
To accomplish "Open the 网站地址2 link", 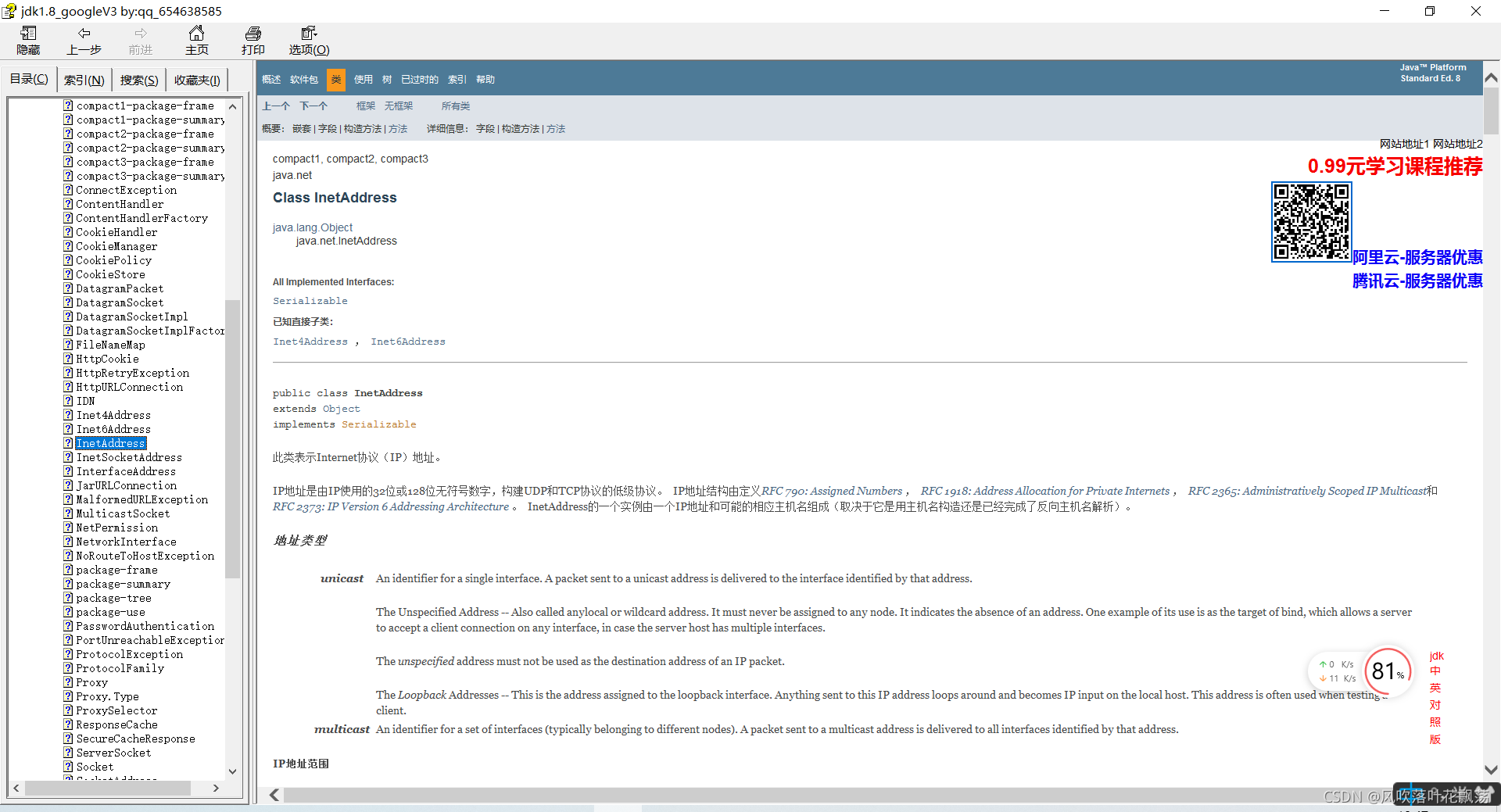I will [x=1458, y=144].
